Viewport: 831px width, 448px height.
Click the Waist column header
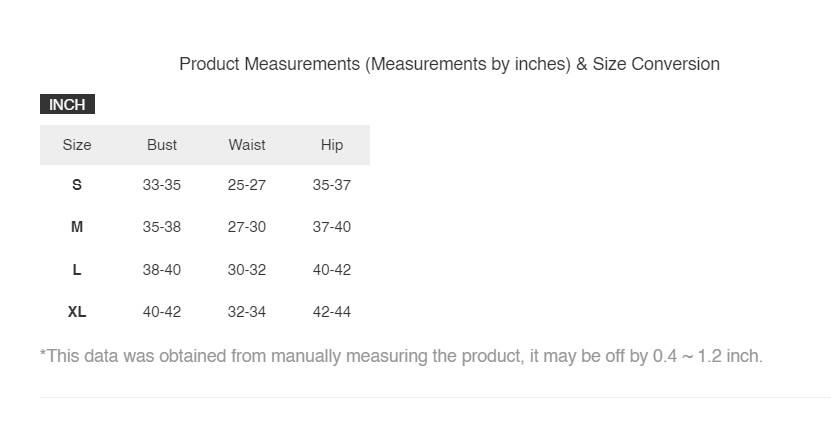[247, 145]
